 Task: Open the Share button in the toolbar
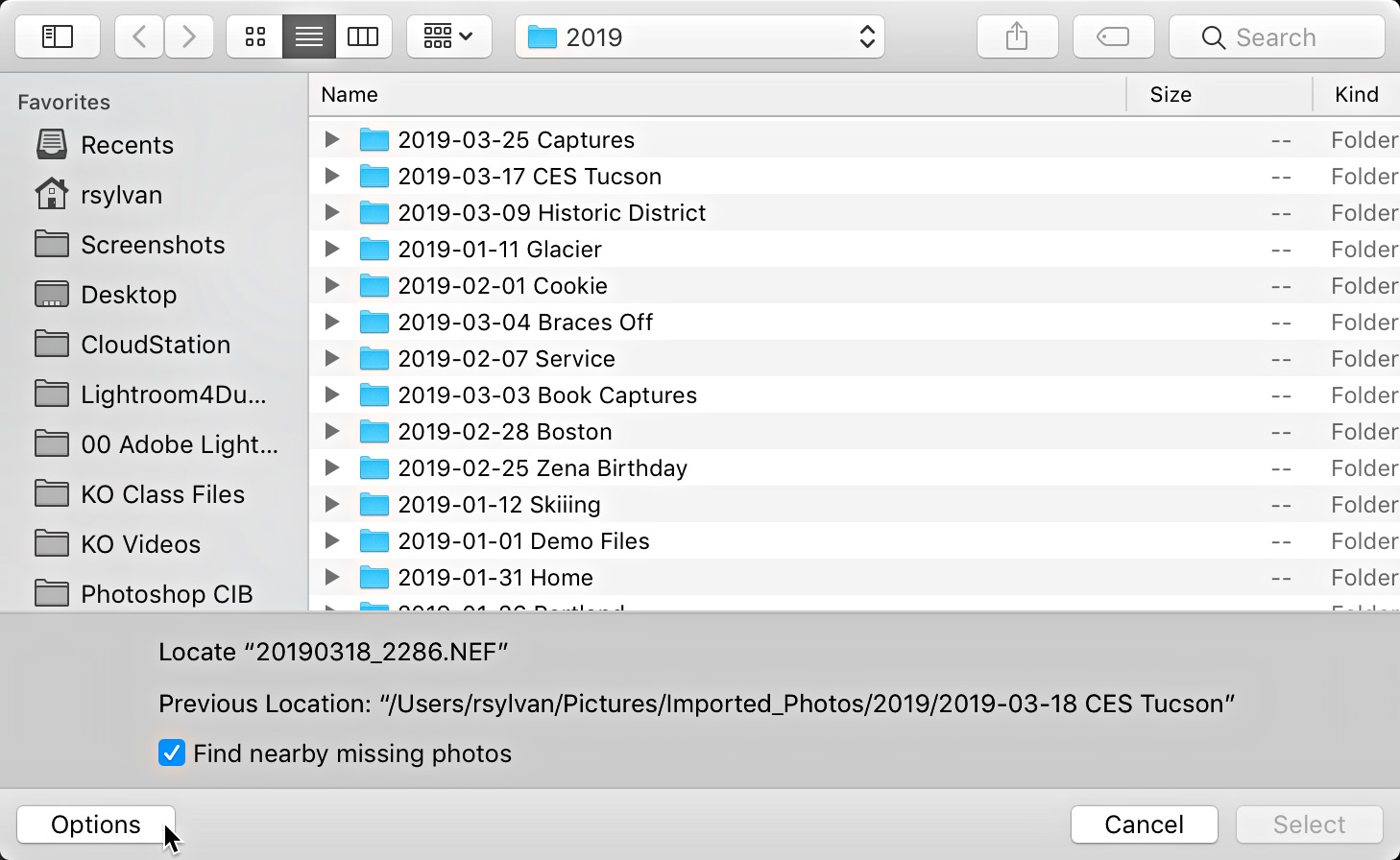coord(1017,36)
